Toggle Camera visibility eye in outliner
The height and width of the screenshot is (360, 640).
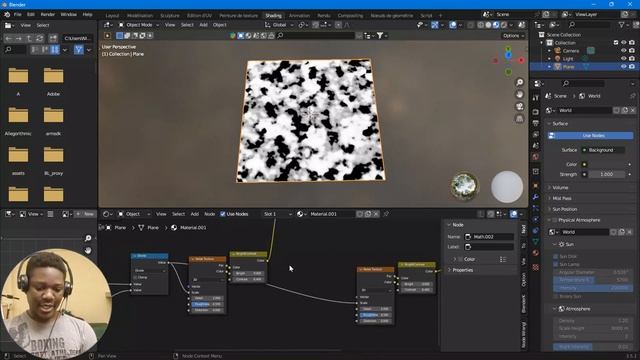point(624,51)
